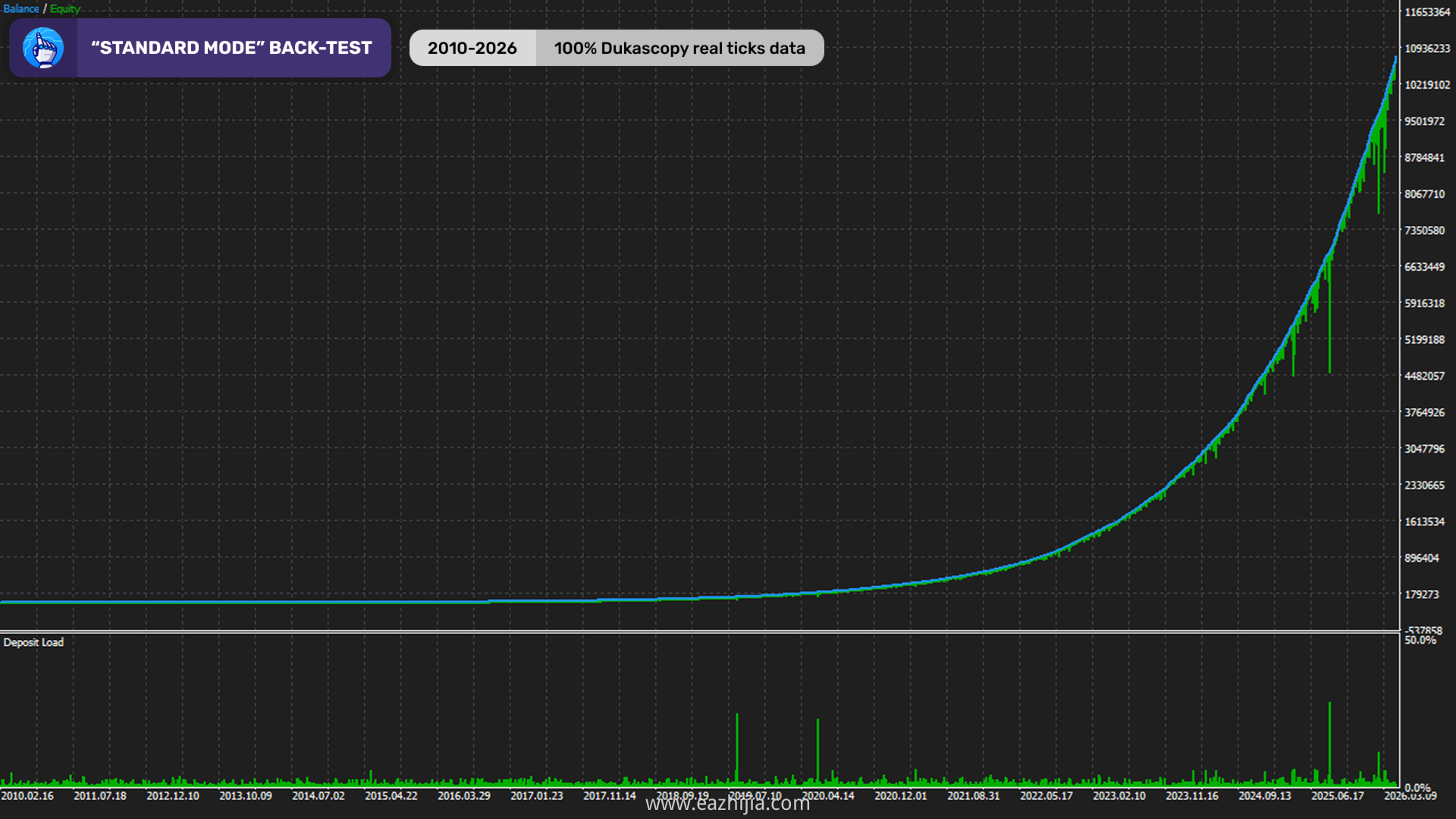Click the 5916318 y-axis value
This screenshot has height=819, width=1456.
coord(1425,303)
